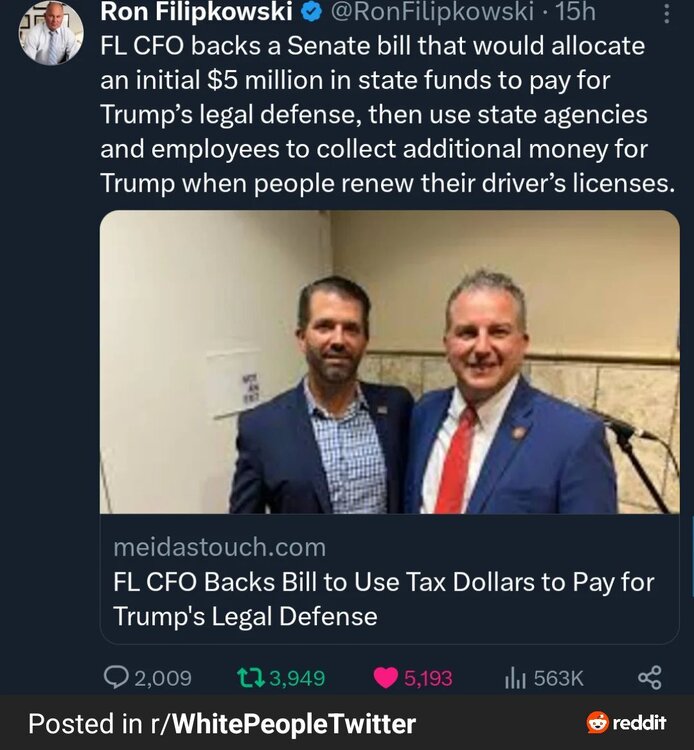This screenshot has height=750, width=694.
Task: Click the reply comment bubble icon
Action: point(116,678)
